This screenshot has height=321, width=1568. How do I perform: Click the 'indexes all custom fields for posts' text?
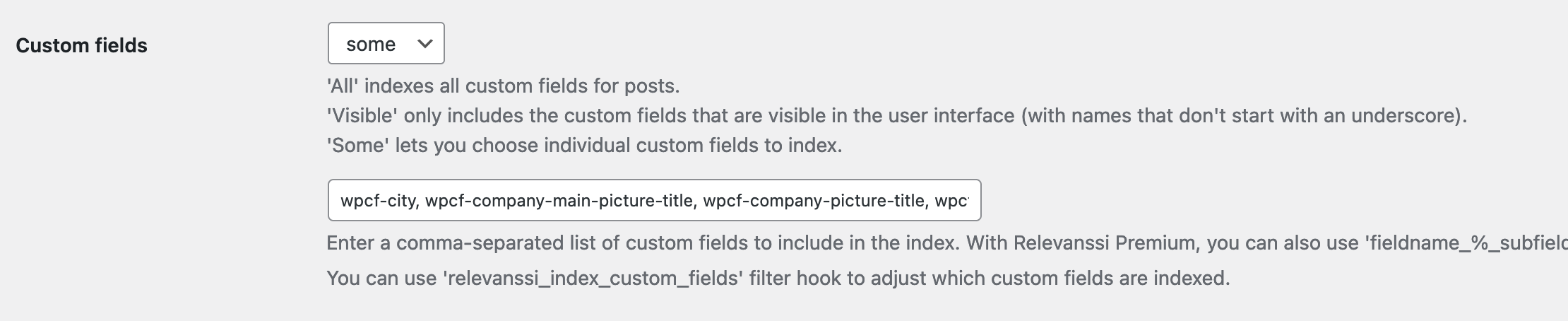click(x=521, y=86)
